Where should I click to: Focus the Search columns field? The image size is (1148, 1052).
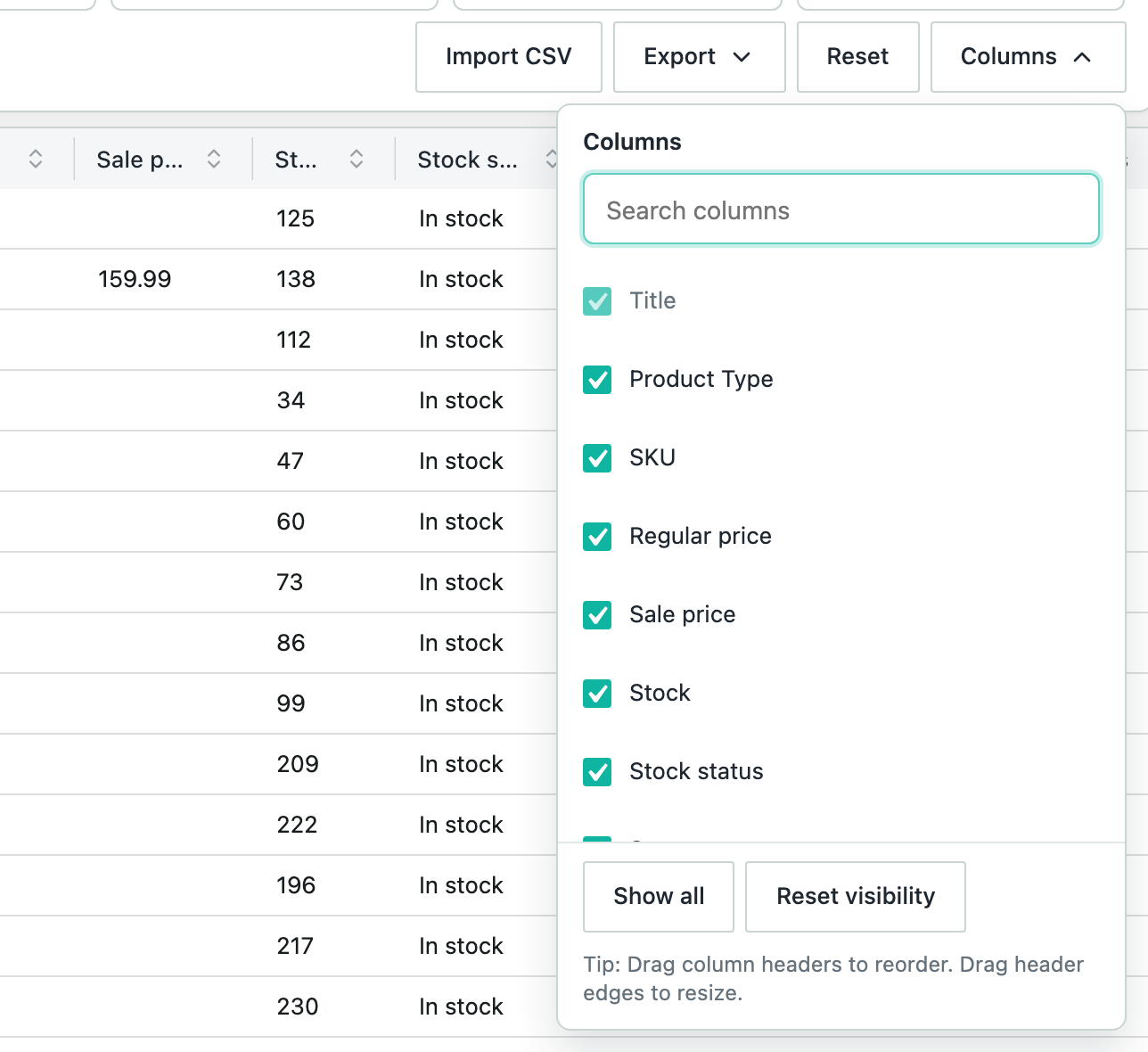(x=841, y=209)
